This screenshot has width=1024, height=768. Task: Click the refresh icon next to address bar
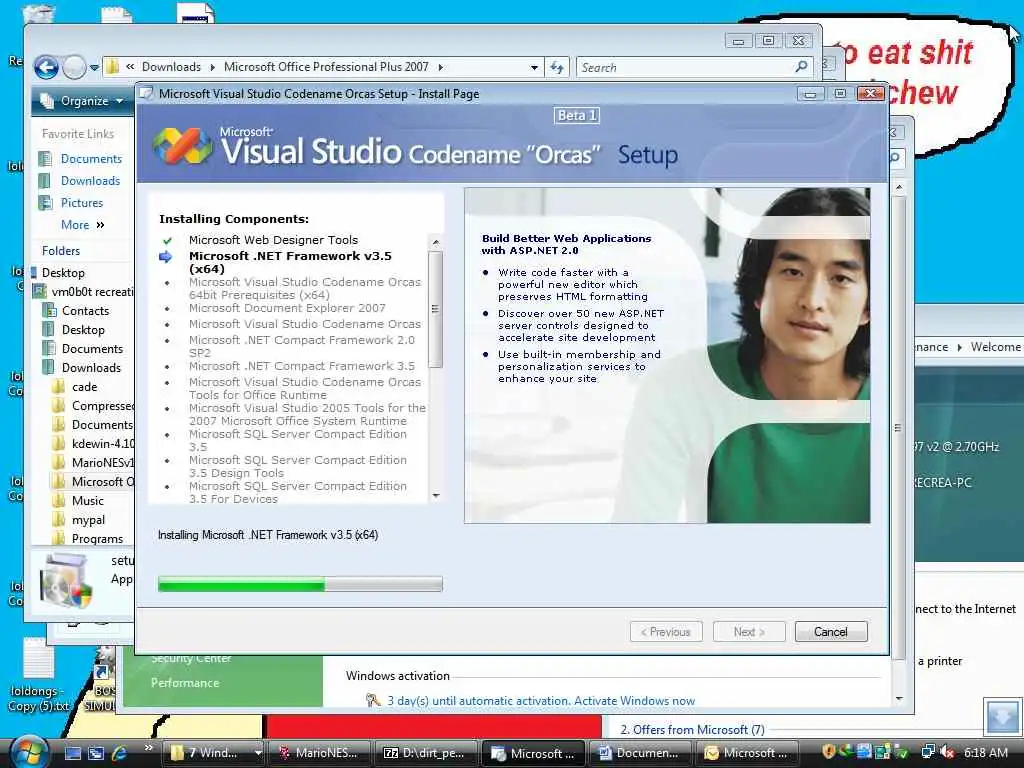click(557, 67)
